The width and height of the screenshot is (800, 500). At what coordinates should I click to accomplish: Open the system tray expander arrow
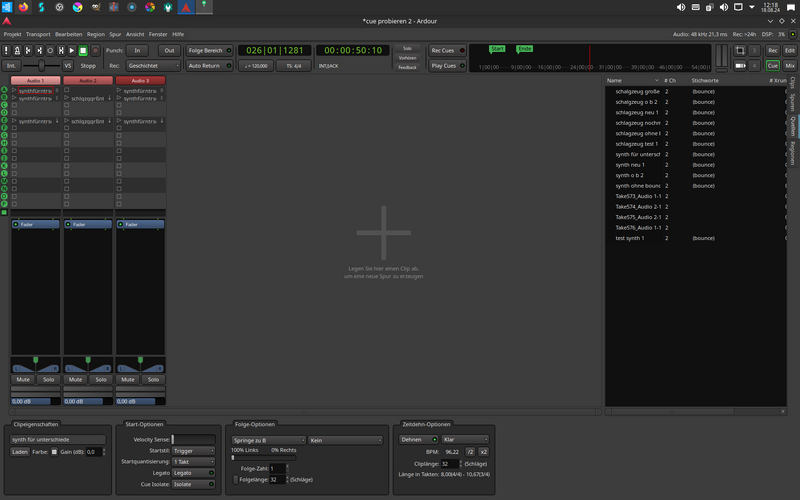(752, 7)
